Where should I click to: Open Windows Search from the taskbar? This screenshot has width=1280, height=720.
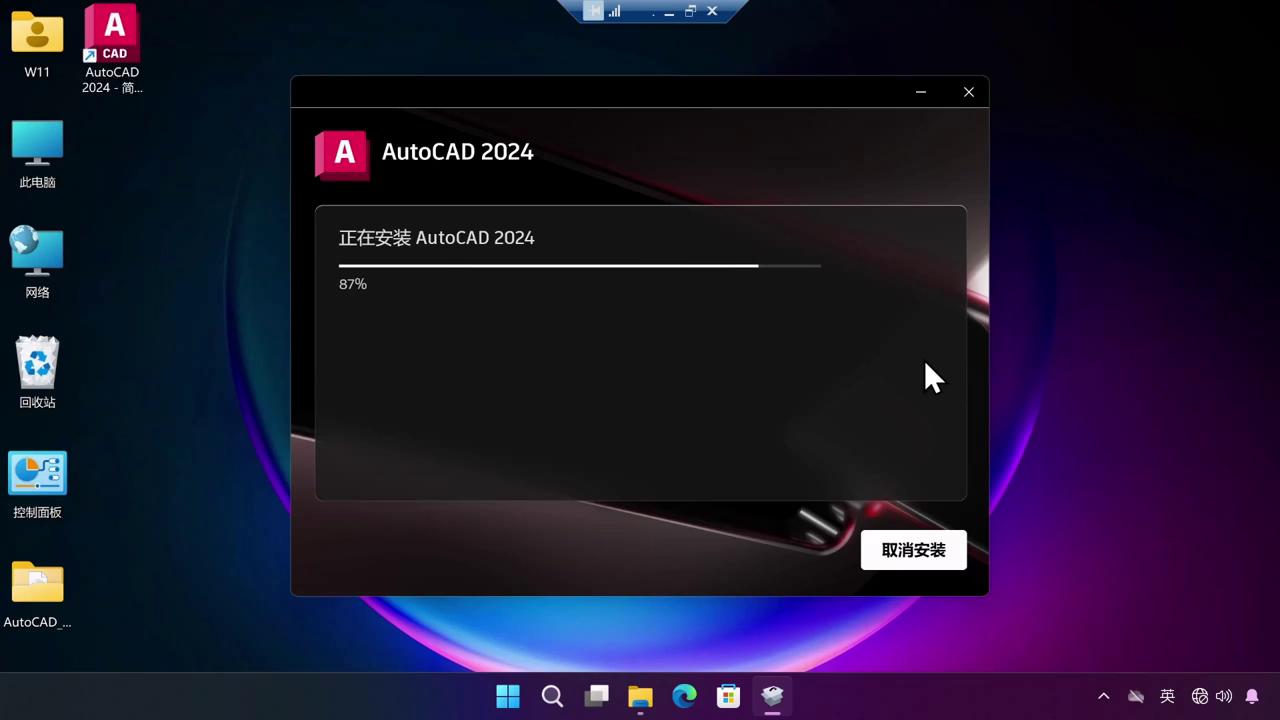tap(552, 695)
